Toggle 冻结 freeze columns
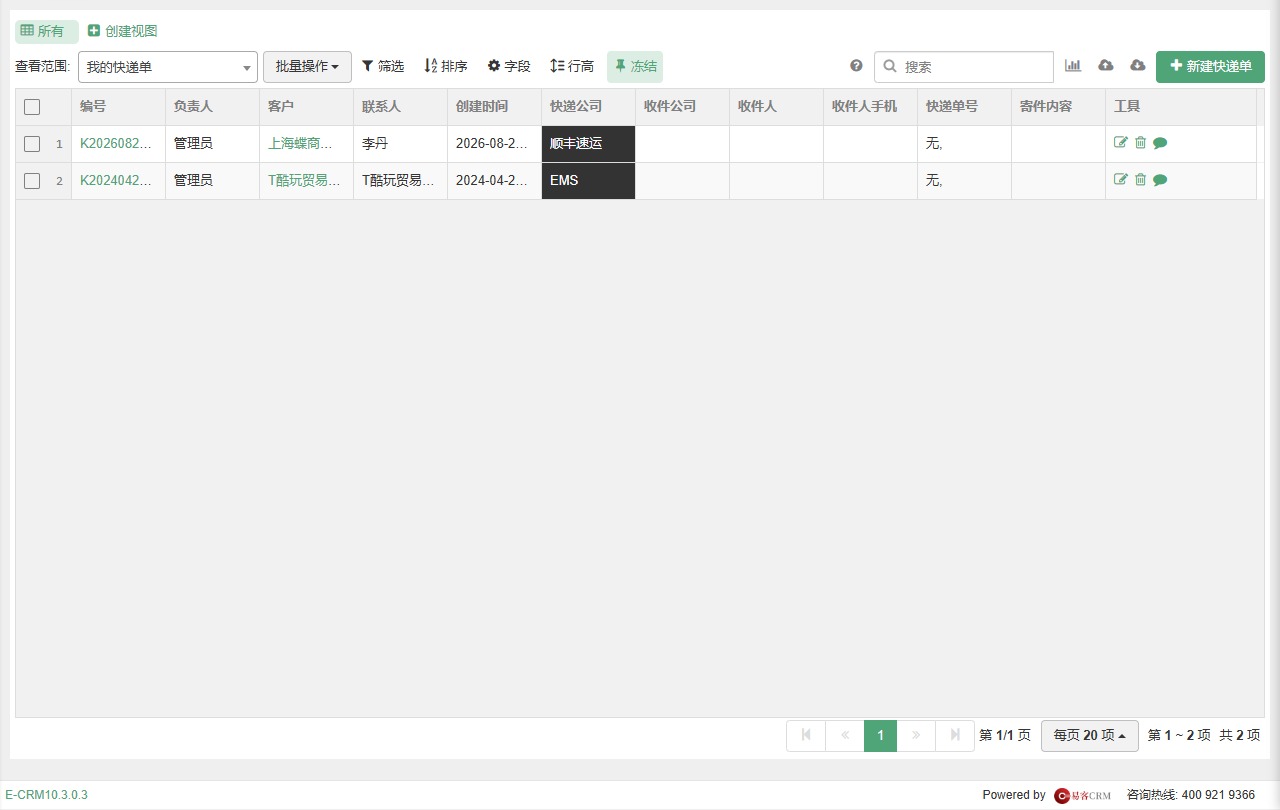Viewport: 1280px width, 810px height. [635, 66]
